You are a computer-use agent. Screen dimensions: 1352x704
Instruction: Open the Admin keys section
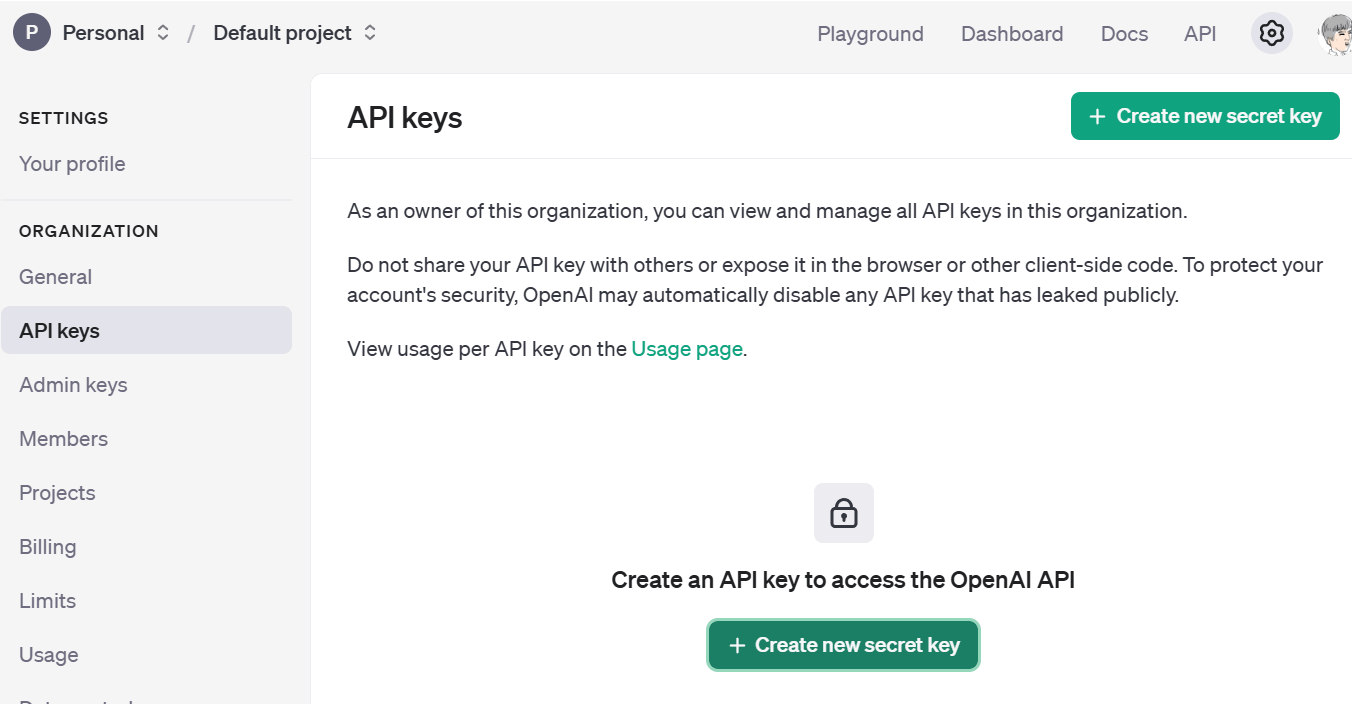click(73, 385)
